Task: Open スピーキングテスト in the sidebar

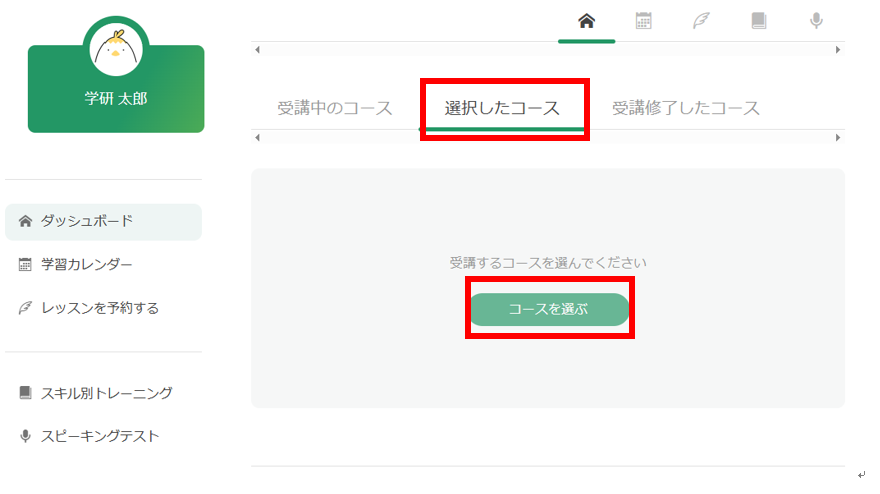Action: [x=100, y=436]
